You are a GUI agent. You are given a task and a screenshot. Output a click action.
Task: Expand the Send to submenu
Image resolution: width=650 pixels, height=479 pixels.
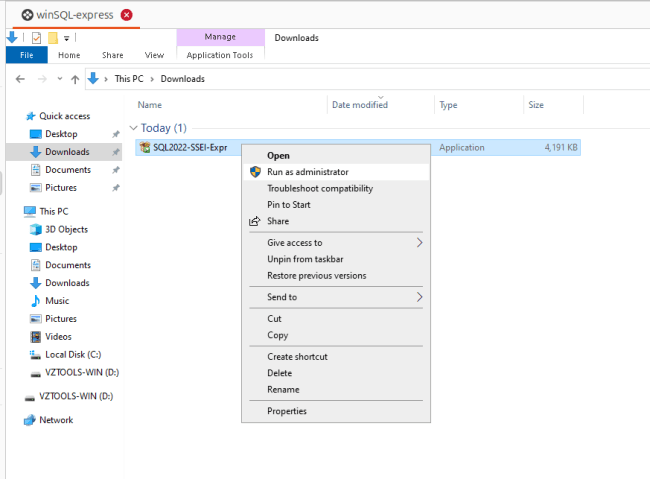(420, 297)
